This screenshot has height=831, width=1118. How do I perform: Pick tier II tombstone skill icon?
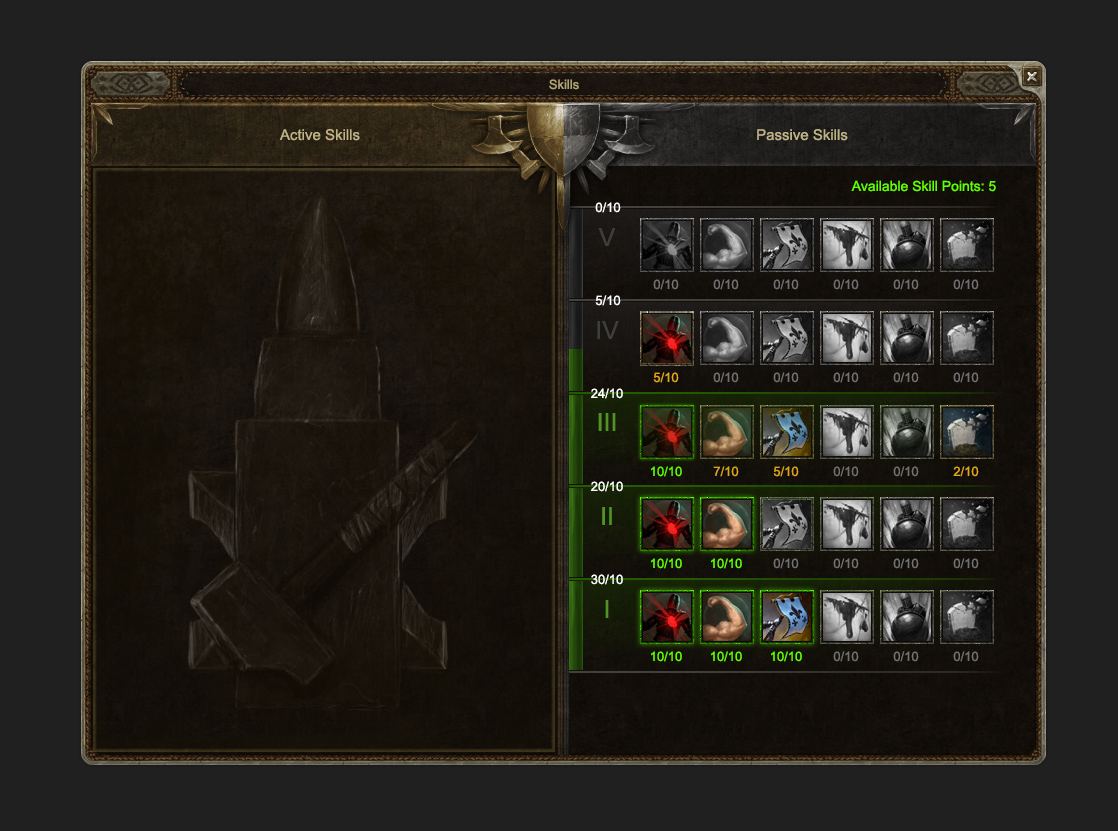coord(966,524)
